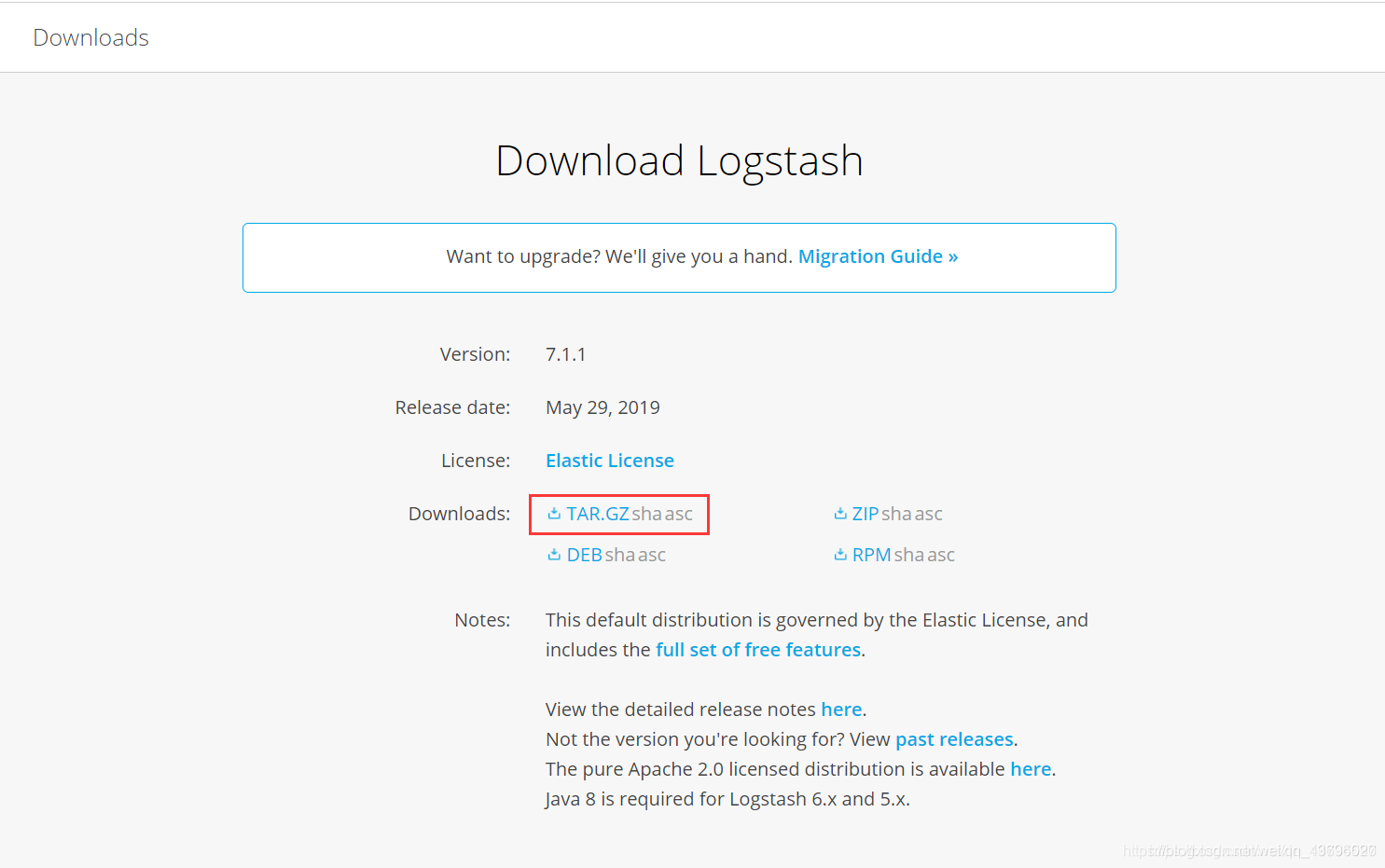Open asc signature for DEB
The image size is (1385, 868).
point(652,555)
